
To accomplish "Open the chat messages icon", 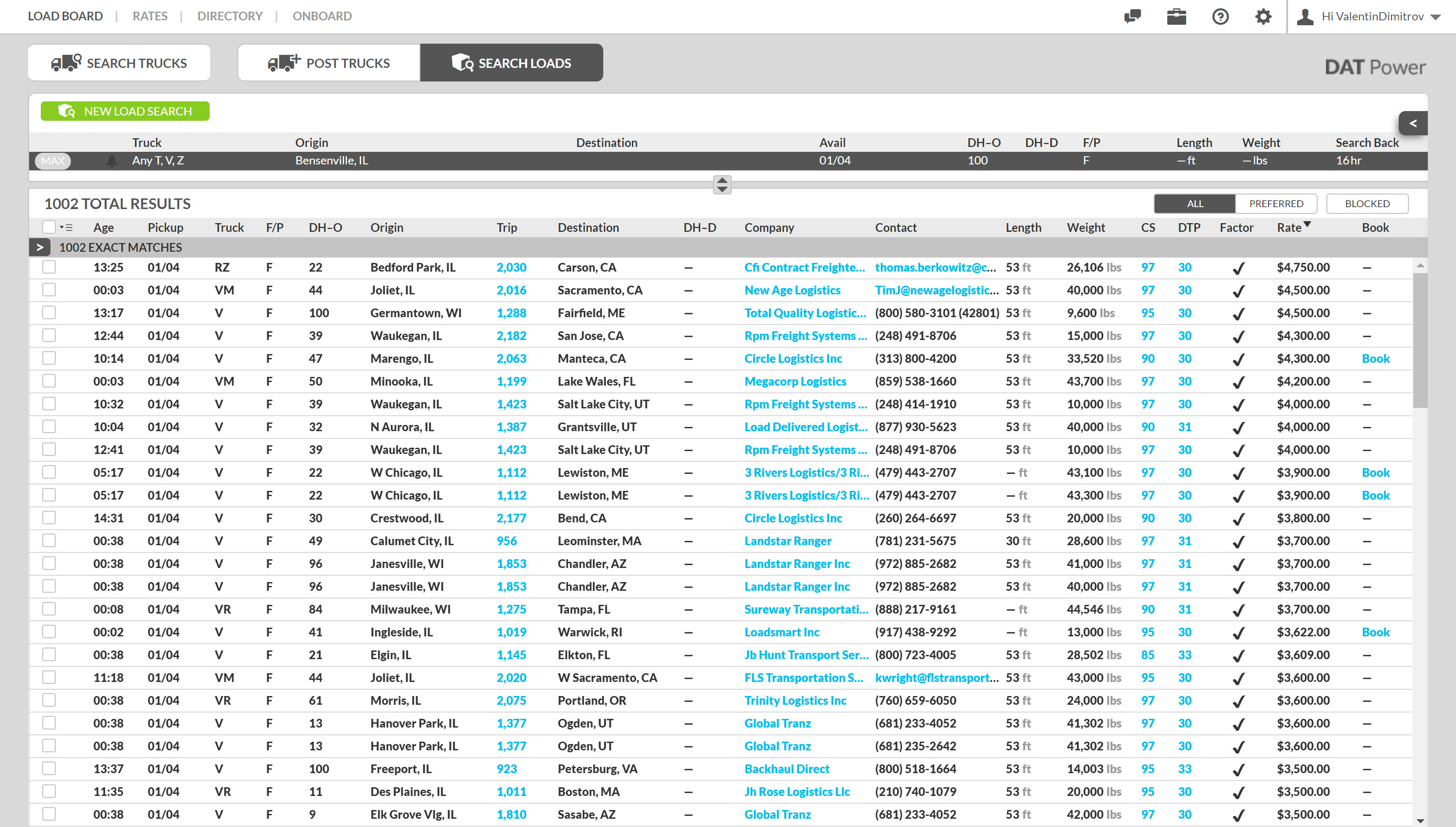I will click(x=1132, y=16).
